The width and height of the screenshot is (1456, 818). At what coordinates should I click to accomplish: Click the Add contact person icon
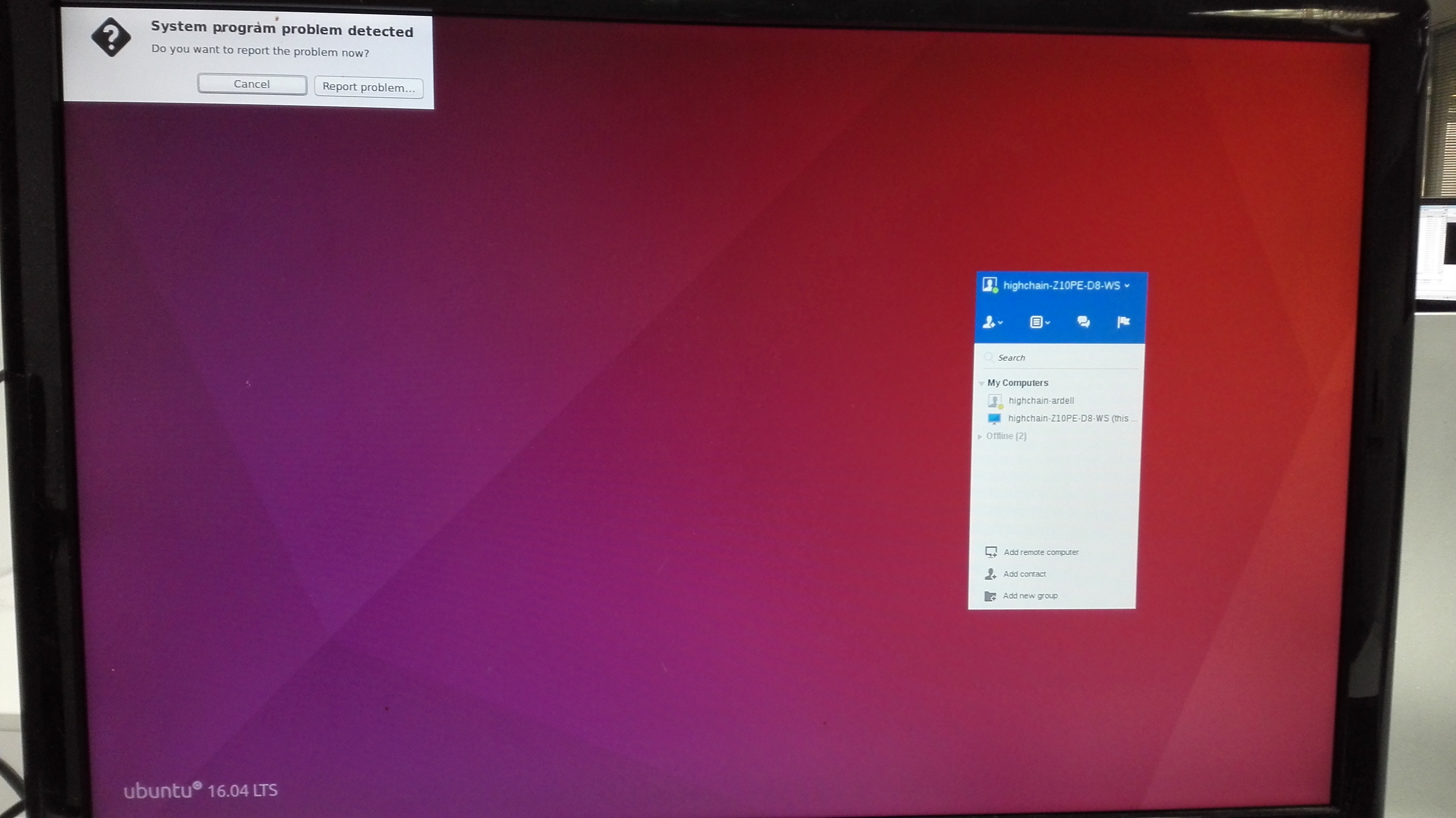pos(990,574)
